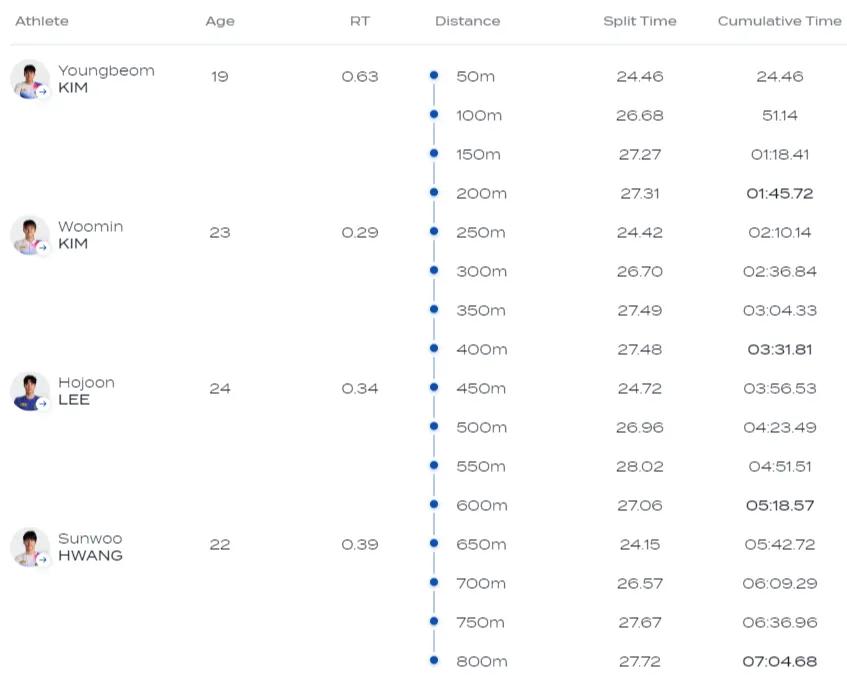847x678 pixels.
Task: Select split time 26.68
Action: tap(640, 116)
